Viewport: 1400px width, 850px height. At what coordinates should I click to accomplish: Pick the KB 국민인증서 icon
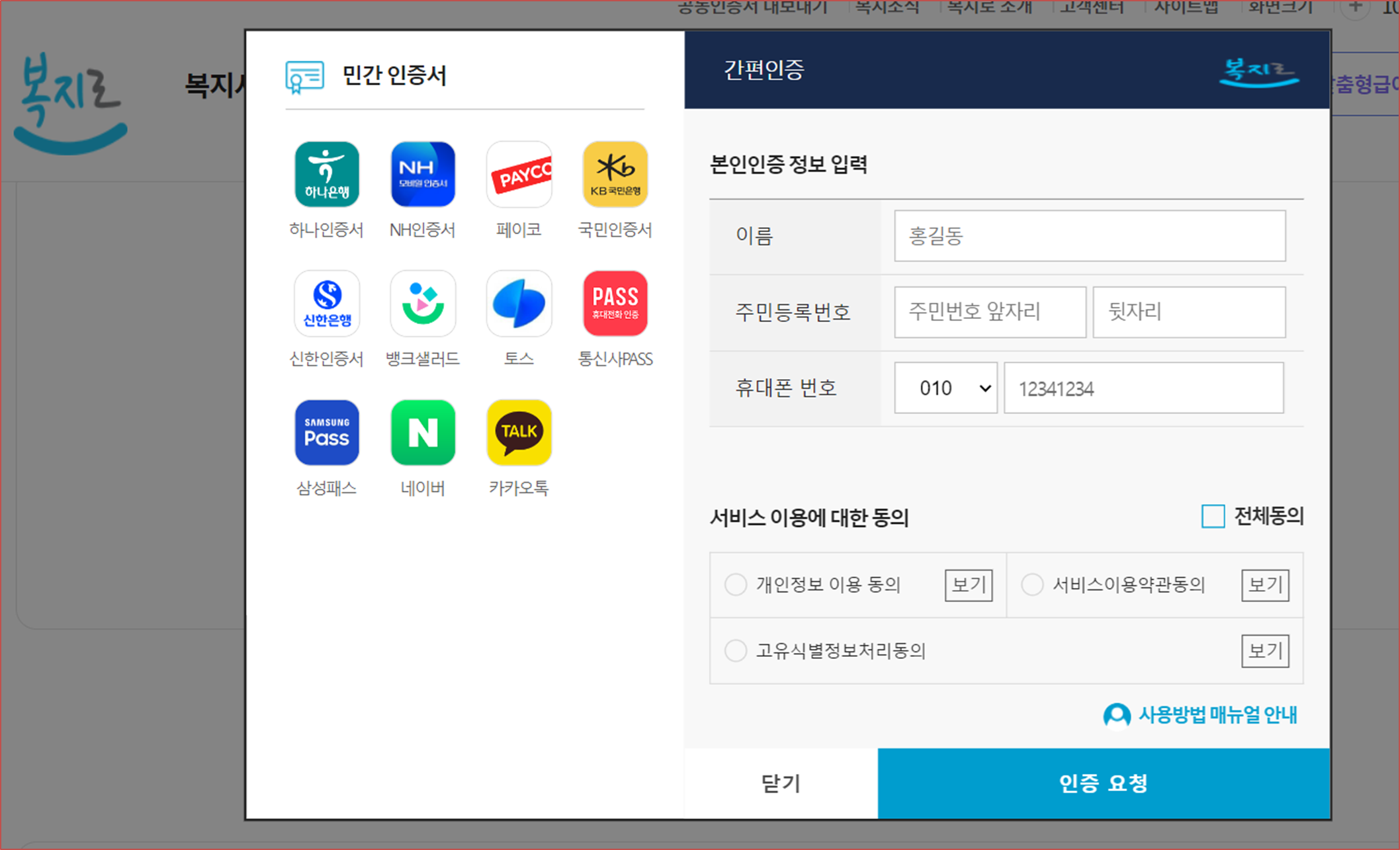click(615, 174)
